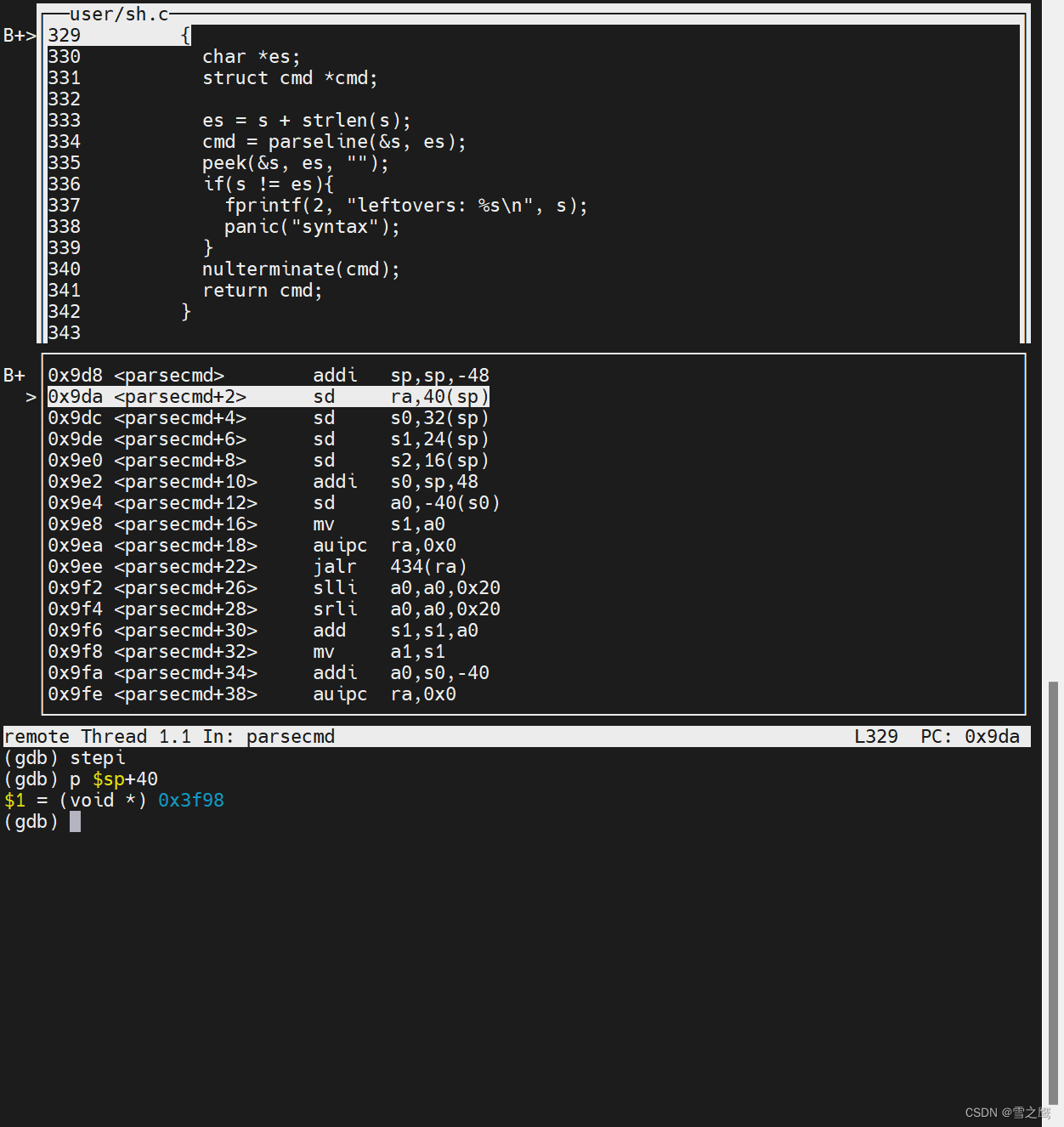This screenshot has width=1064, height=1127.
Task: Click the 0x9ea 'auipc ra,0x0' row
Action: (252, 546)
